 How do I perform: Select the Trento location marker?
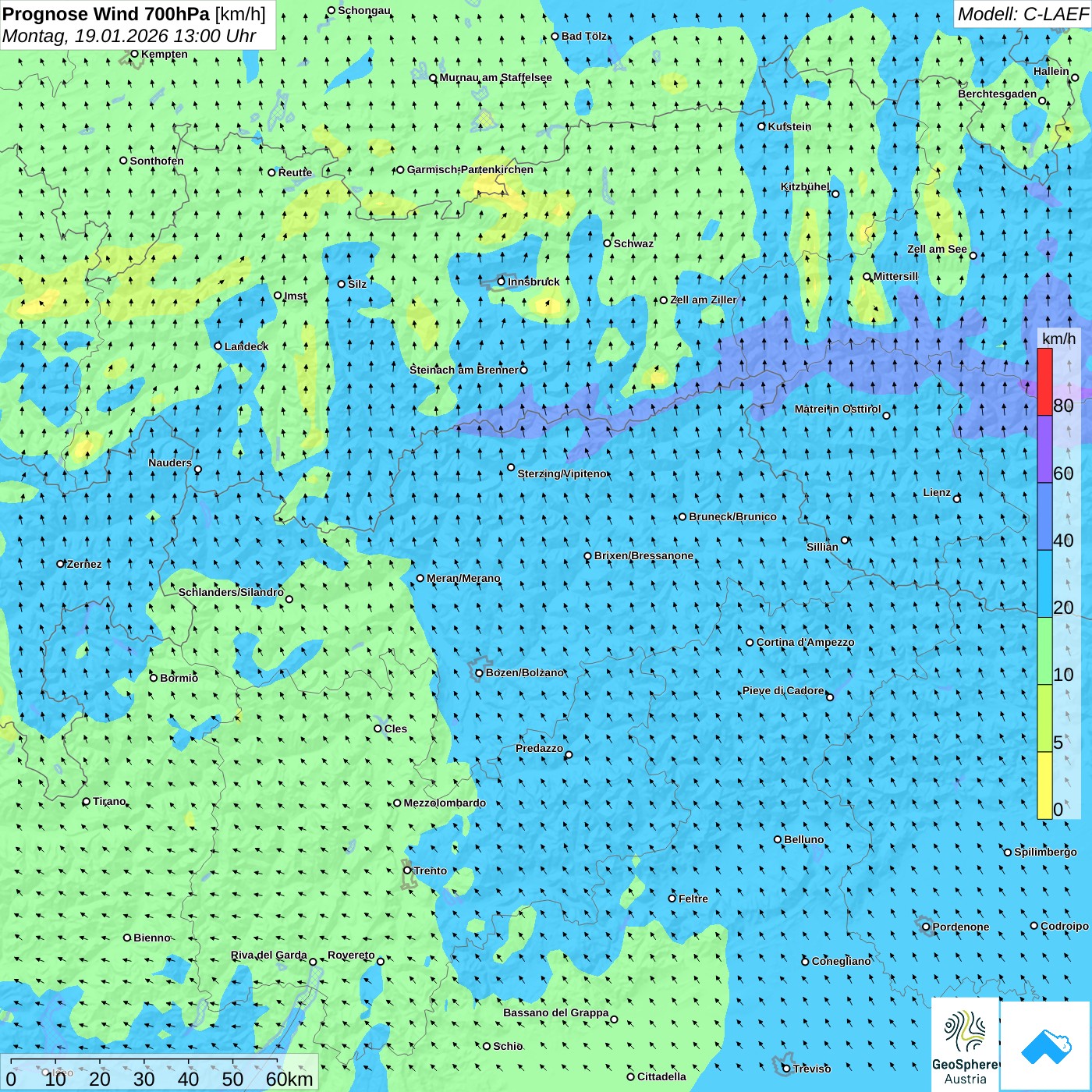tap(407, 870)
